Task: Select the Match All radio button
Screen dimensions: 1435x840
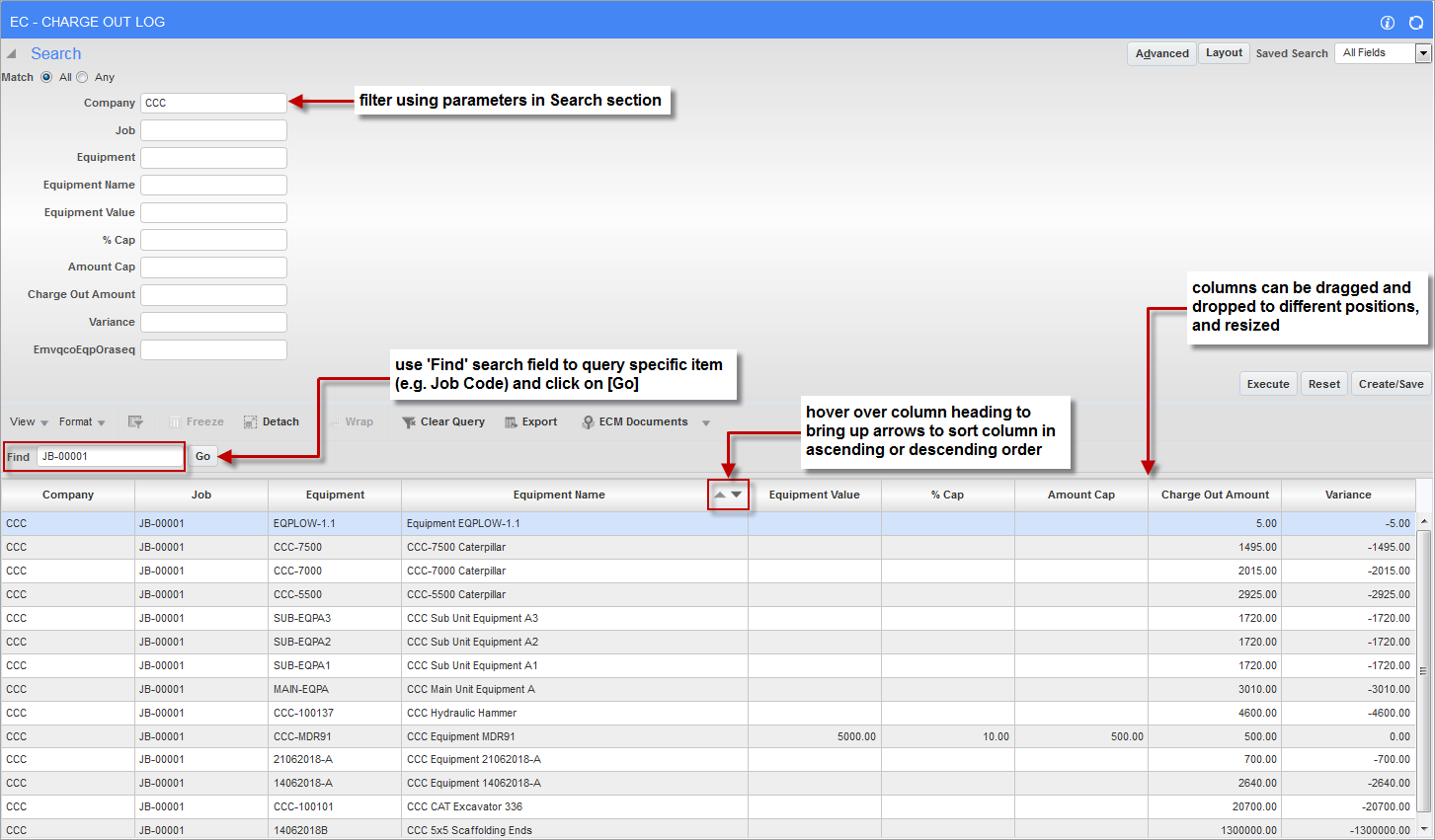Action: [46, 77]
